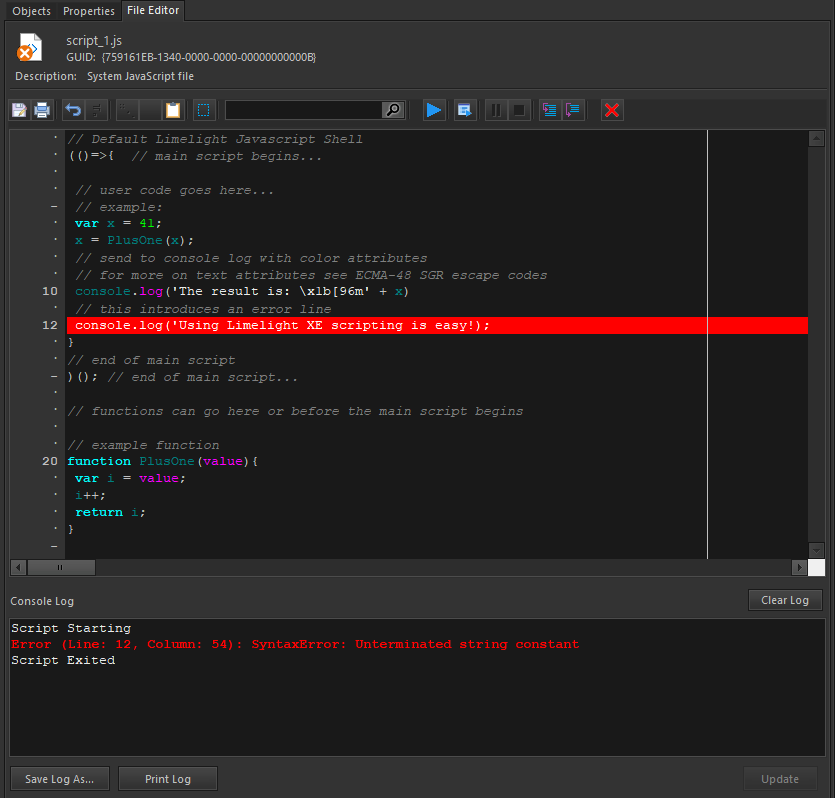Screen dimensions: 835x798
Task: Click the Update button
Action: pos(780,779)
